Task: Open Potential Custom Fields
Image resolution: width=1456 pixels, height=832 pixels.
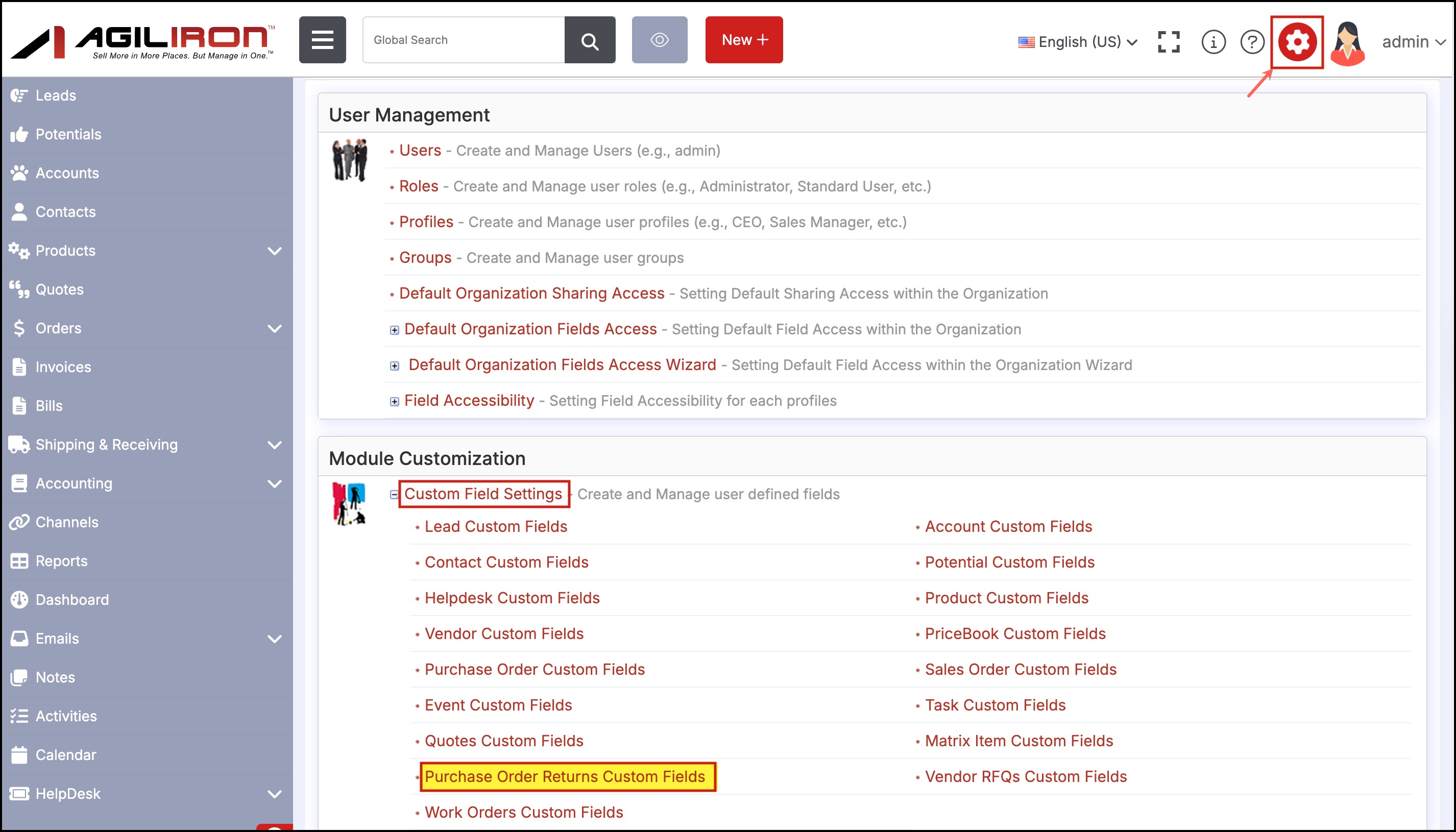Action: point(1009,562)
